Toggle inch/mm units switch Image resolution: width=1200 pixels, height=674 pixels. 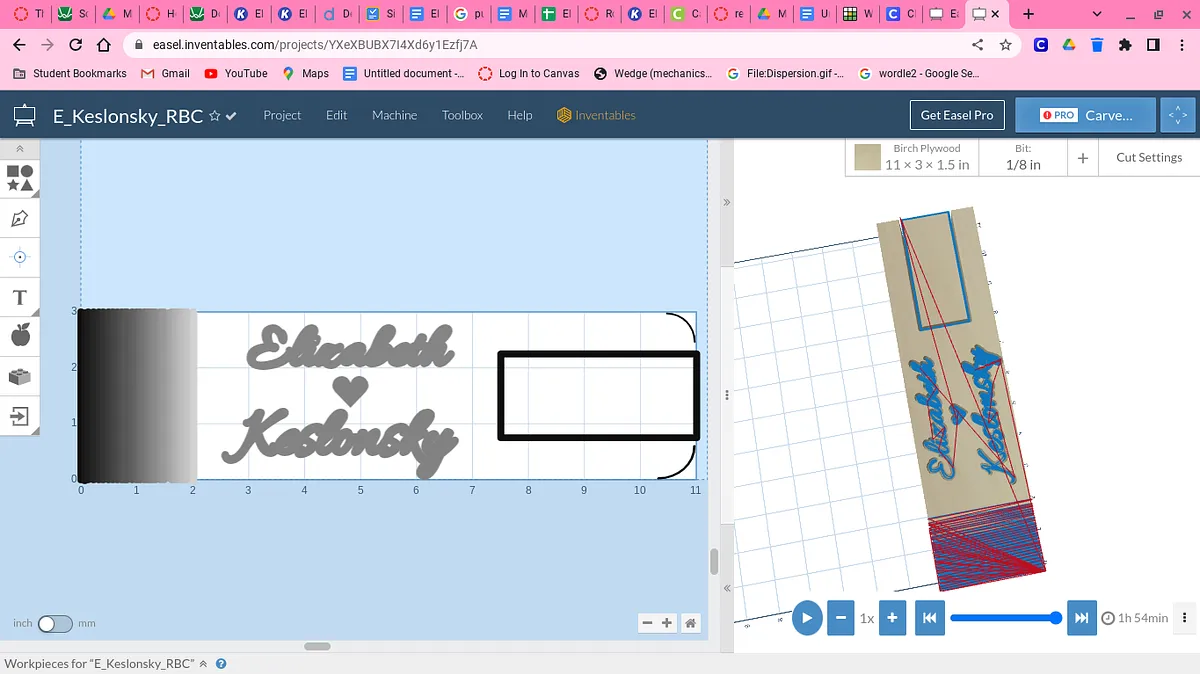(x=55, y=623)
